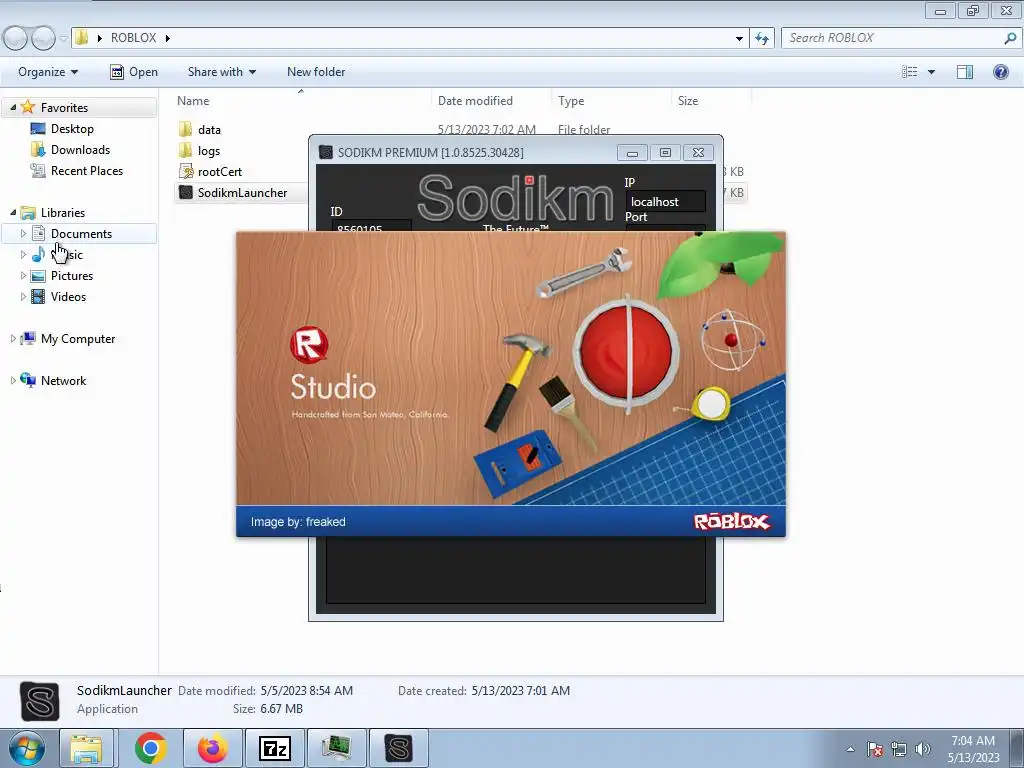Expand the Pictures library tree

[24, 276]
